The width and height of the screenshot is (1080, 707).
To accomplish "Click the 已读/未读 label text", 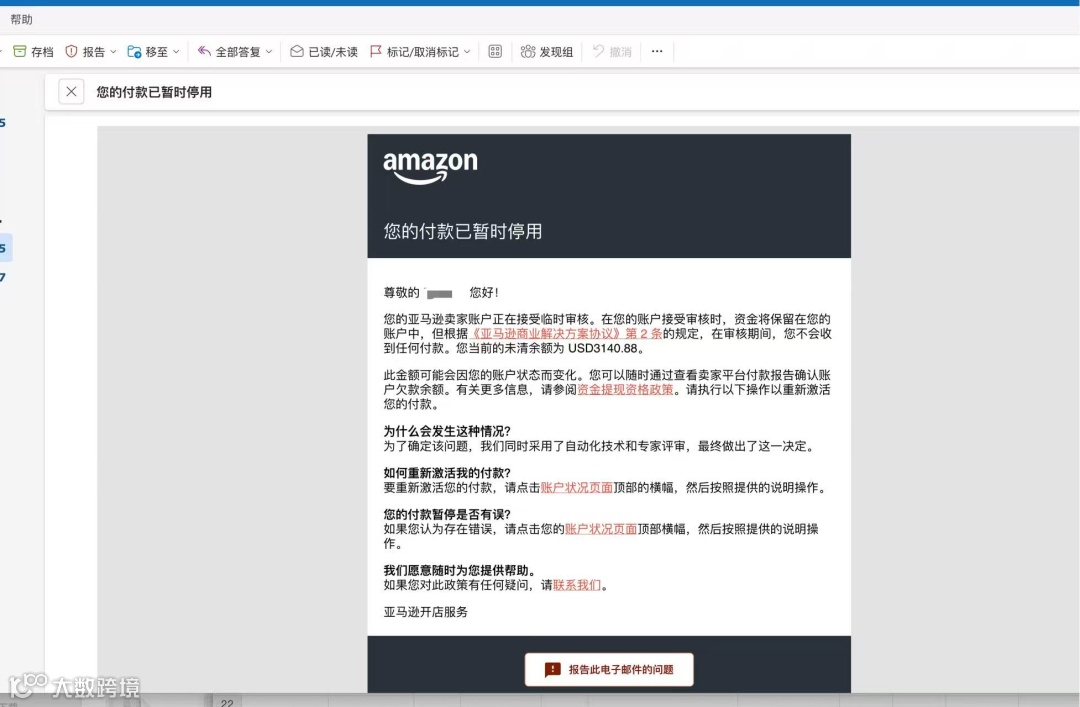I will point(333,52).
